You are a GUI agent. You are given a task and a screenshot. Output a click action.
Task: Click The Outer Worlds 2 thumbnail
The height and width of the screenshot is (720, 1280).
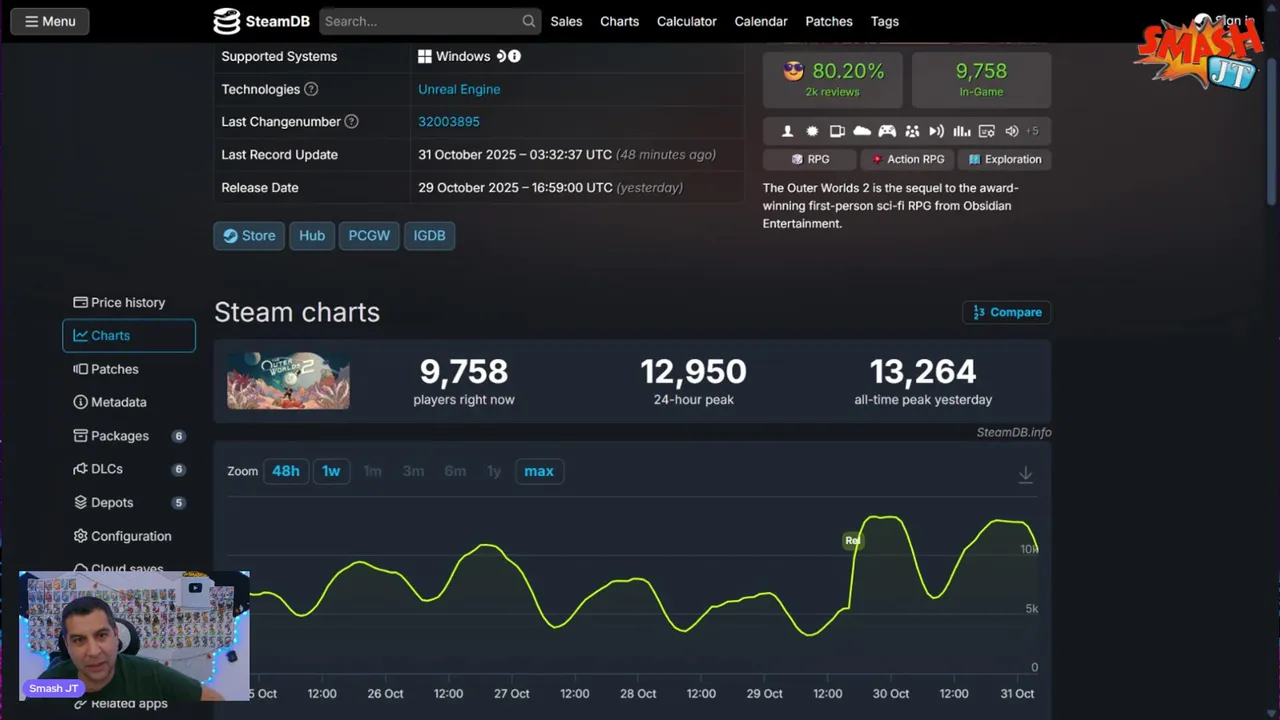click(x=288, y=380)
